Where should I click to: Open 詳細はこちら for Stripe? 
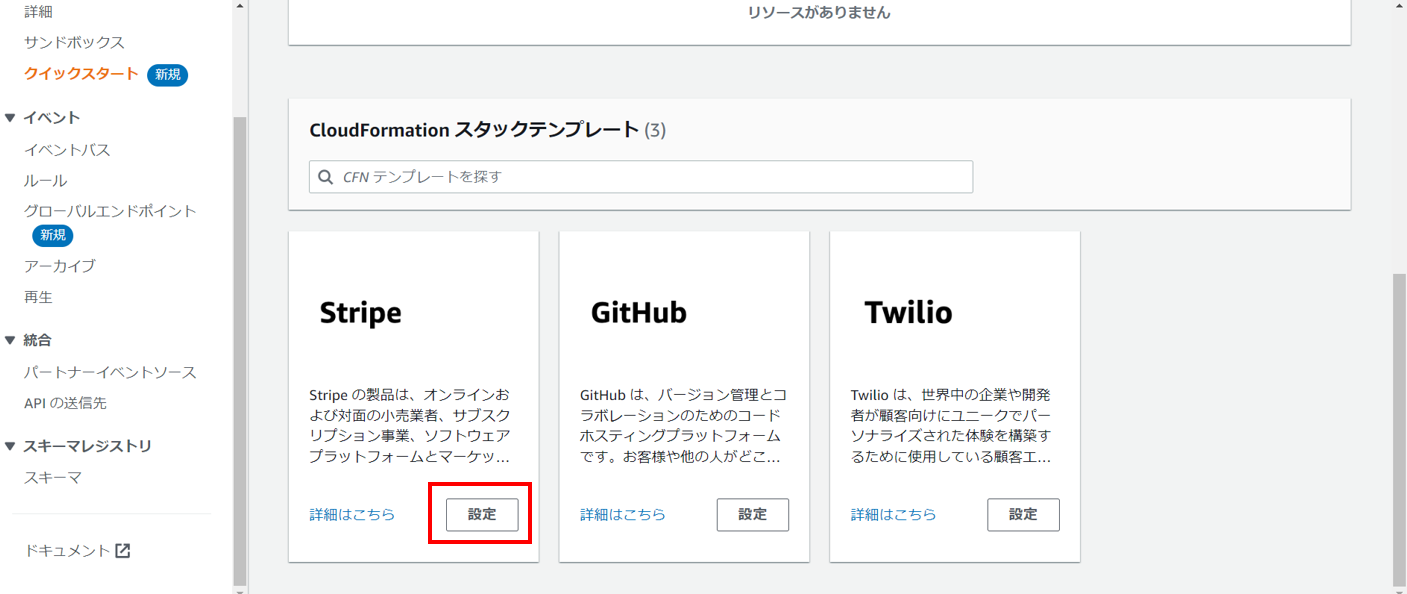352,514
